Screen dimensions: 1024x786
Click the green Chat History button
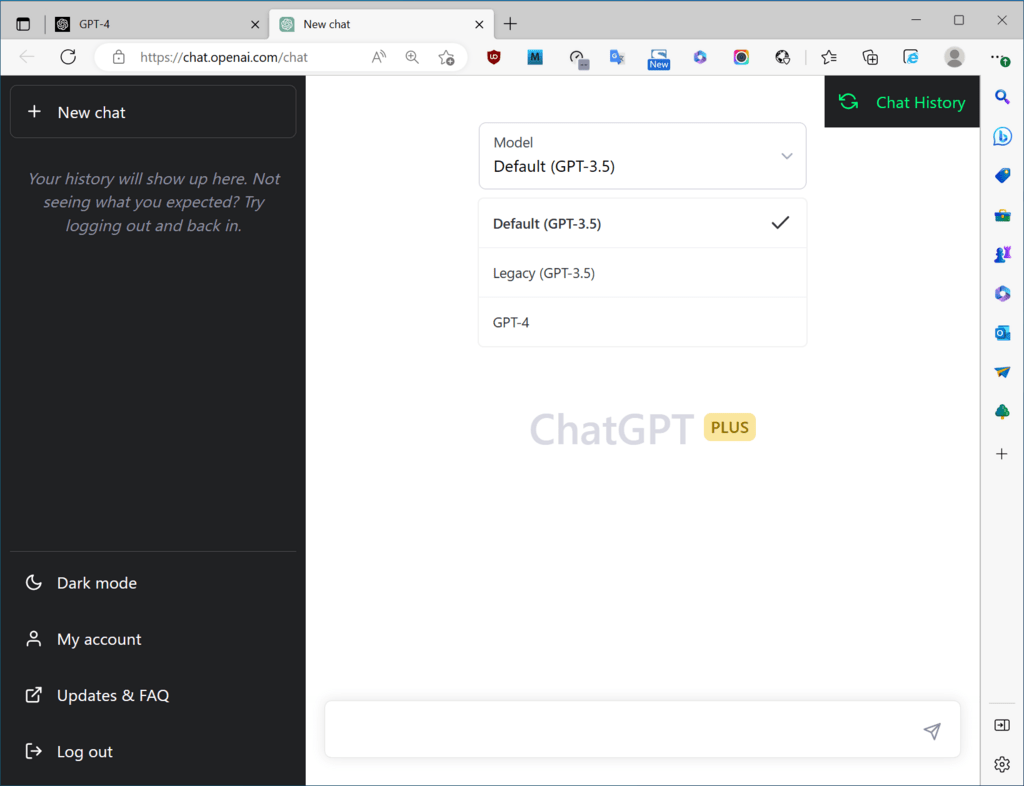coord(902,102)
